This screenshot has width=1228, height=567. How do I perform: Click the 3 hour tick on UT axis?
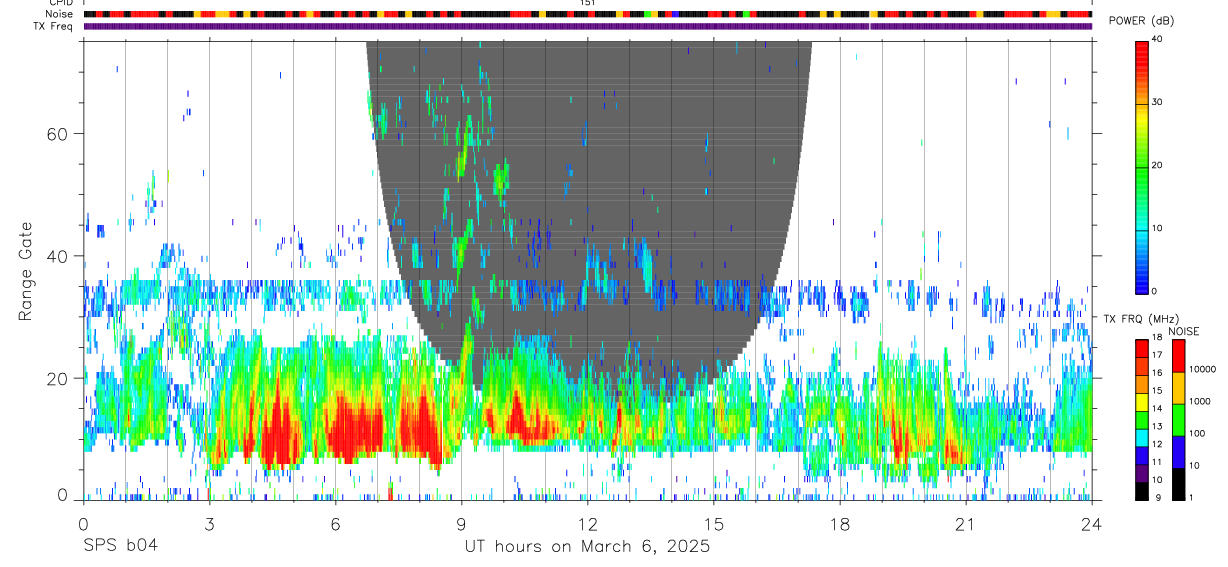[209, 523]
